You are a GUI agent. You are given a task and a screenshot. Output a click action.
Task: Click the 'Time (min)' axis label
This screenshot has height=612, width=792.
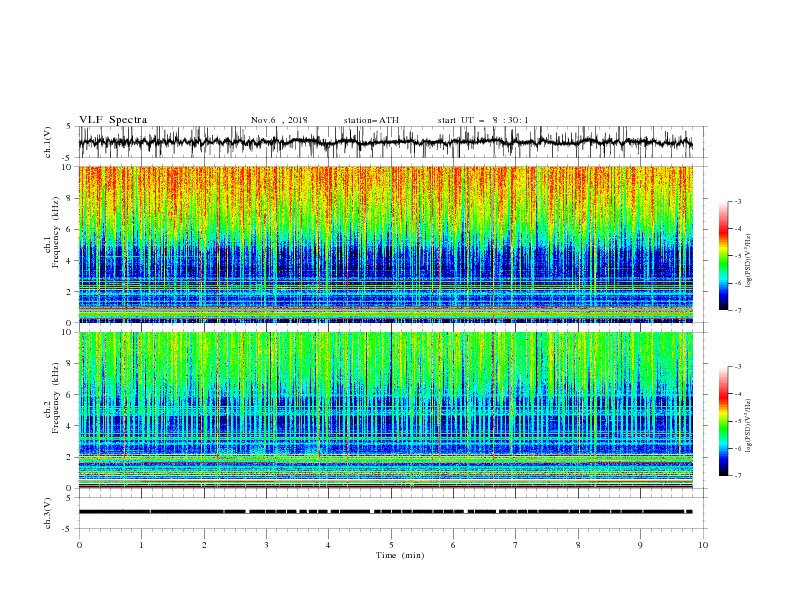pyautogui.click(x=400, y=555)
